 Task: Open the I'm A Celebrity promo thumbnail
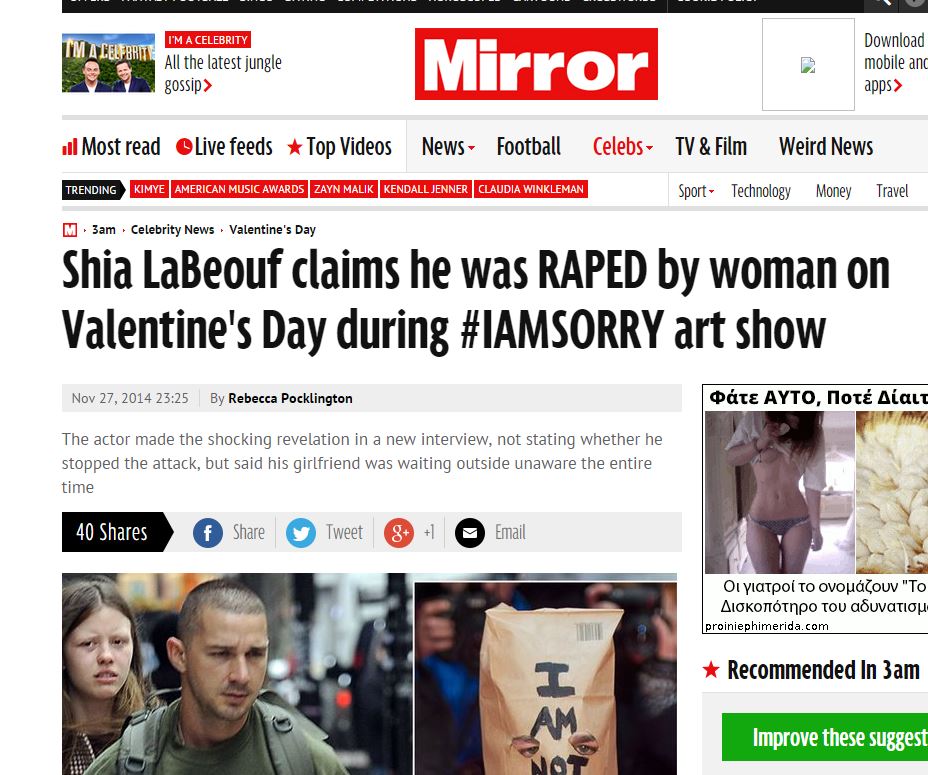point(108,63)
